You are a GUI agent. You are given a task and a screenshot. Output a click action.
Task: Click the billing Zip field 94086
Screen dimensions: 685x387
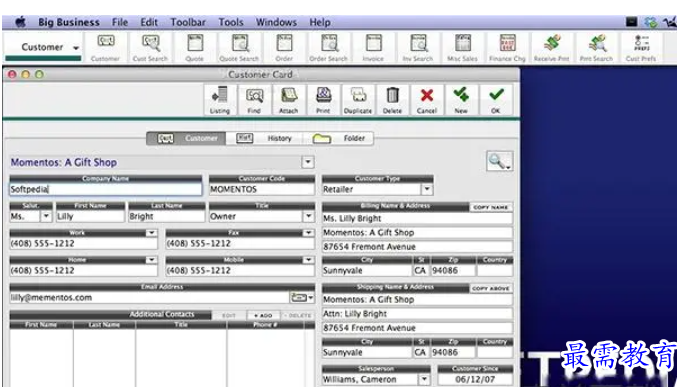coord(453,270)
